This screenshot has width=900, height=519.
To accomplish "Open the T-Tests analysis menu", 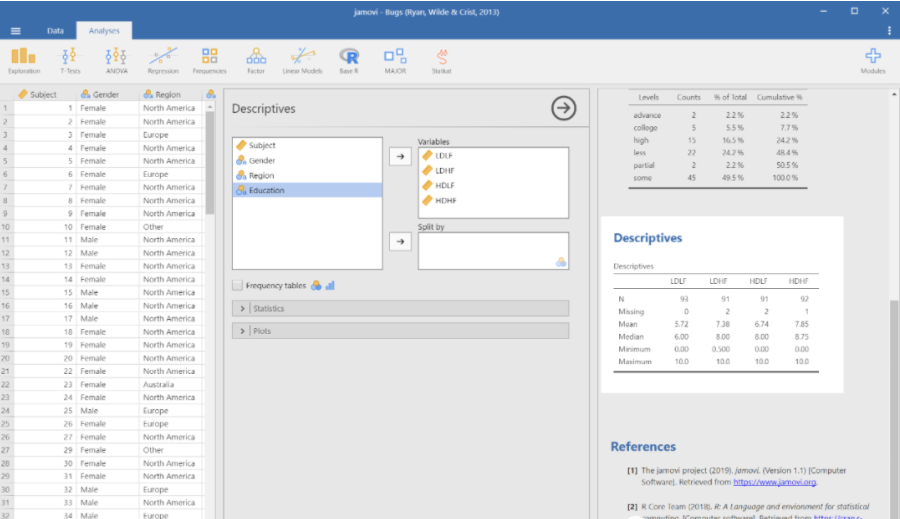I will click(x=70, y=59).
